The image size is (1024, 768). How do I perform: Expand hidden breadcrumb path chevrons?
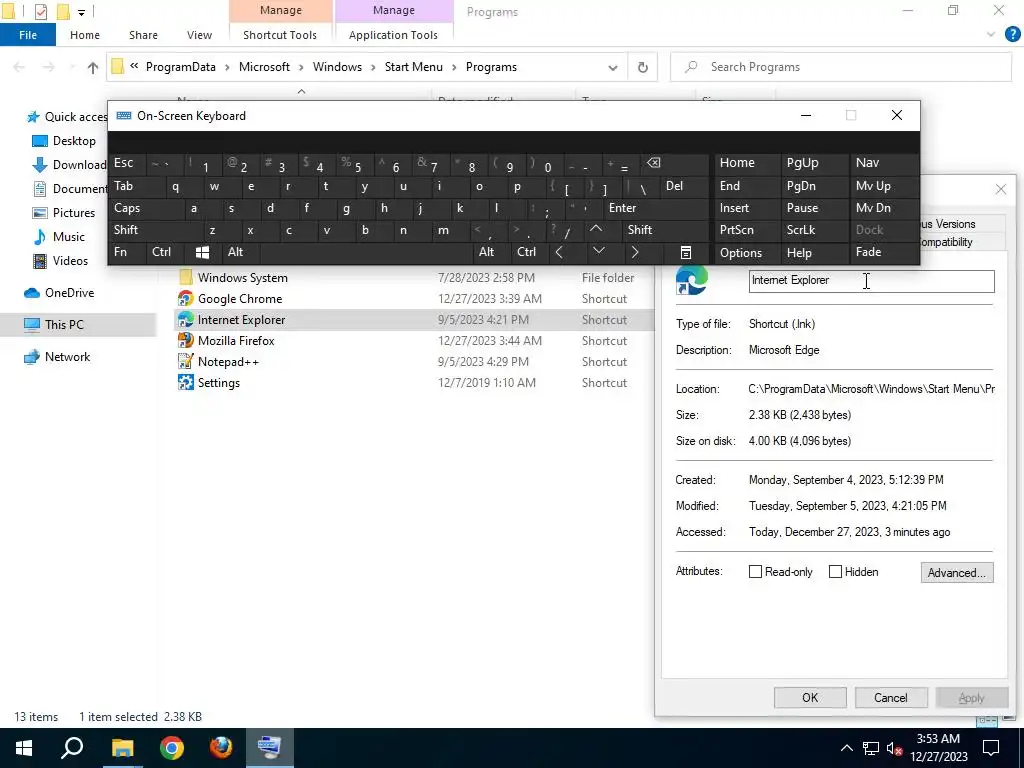134,67
